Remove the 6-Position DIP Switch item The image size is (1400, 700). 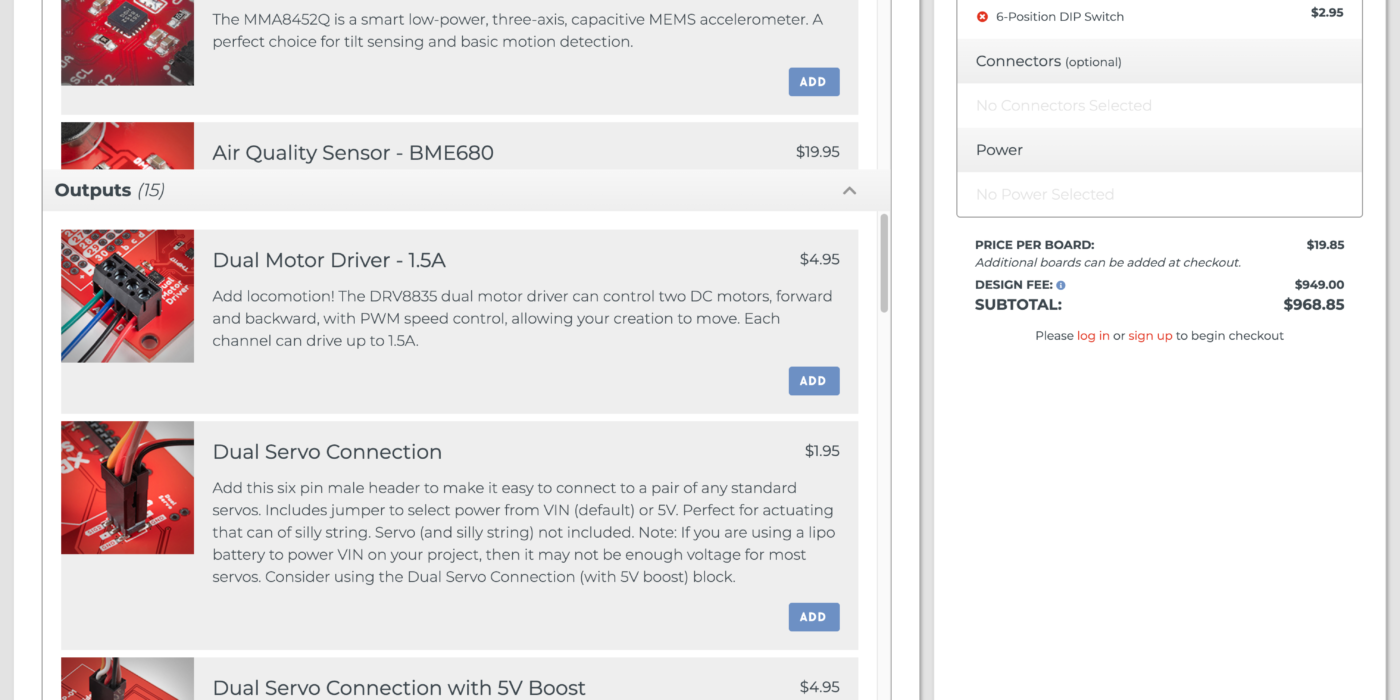(982, 17)
